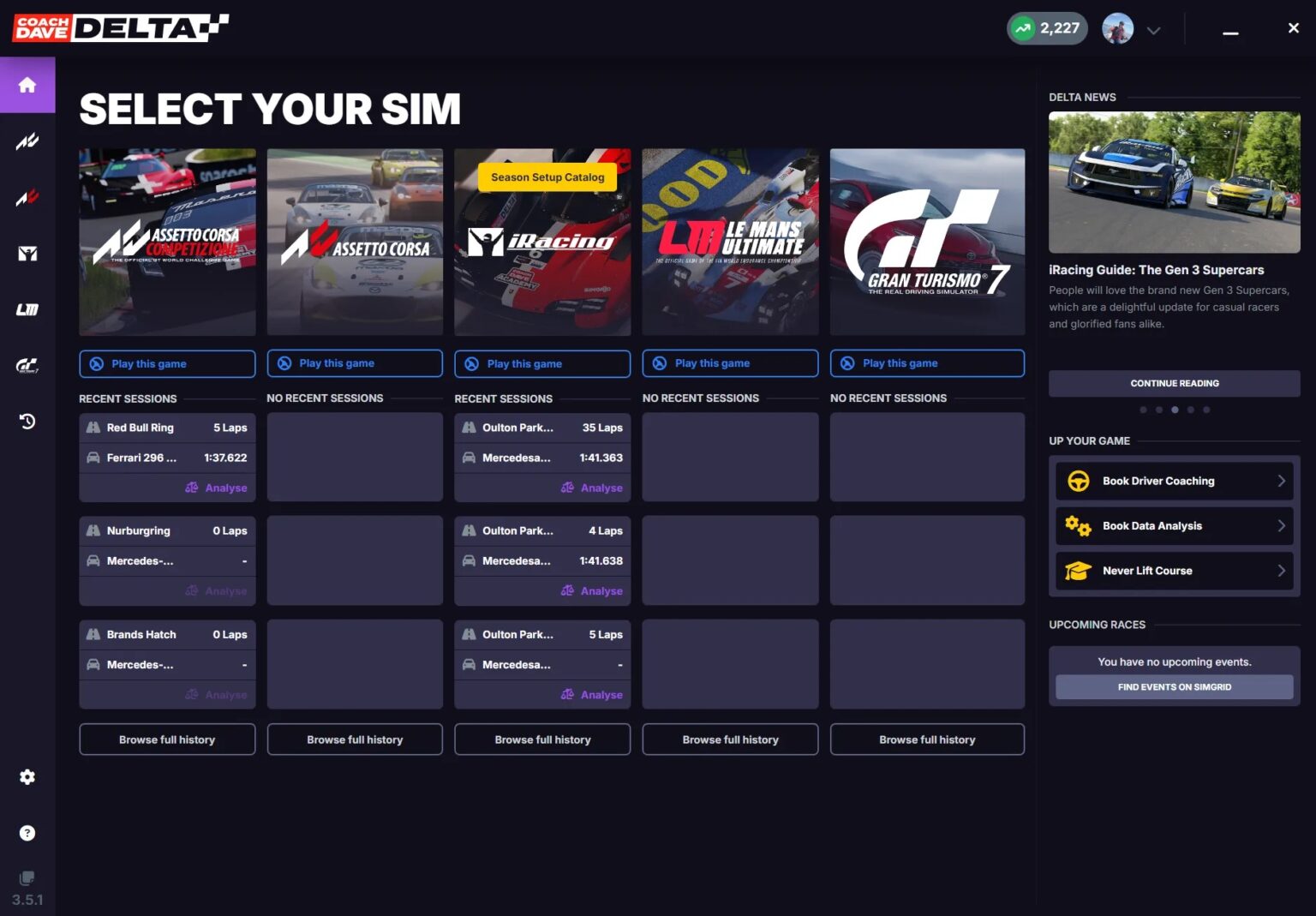This screenshot has height=916, width=1316.
Task: Open the Never Lift Course item
Action: 1174,571
